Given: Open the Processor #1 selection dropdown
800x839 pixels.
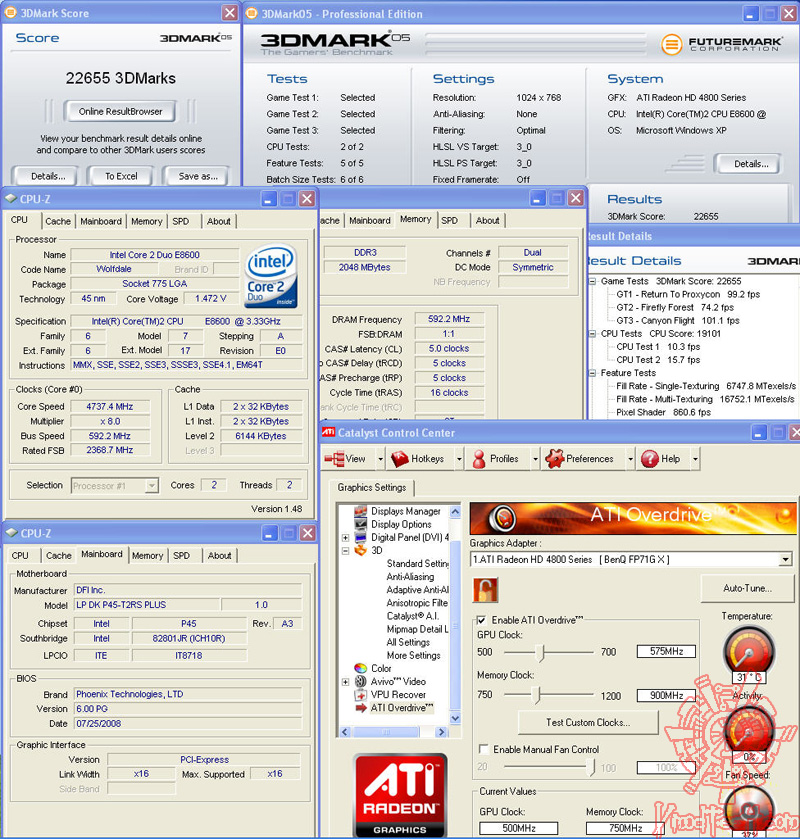Looking at the screenshot, I should [x=152, y=486].
